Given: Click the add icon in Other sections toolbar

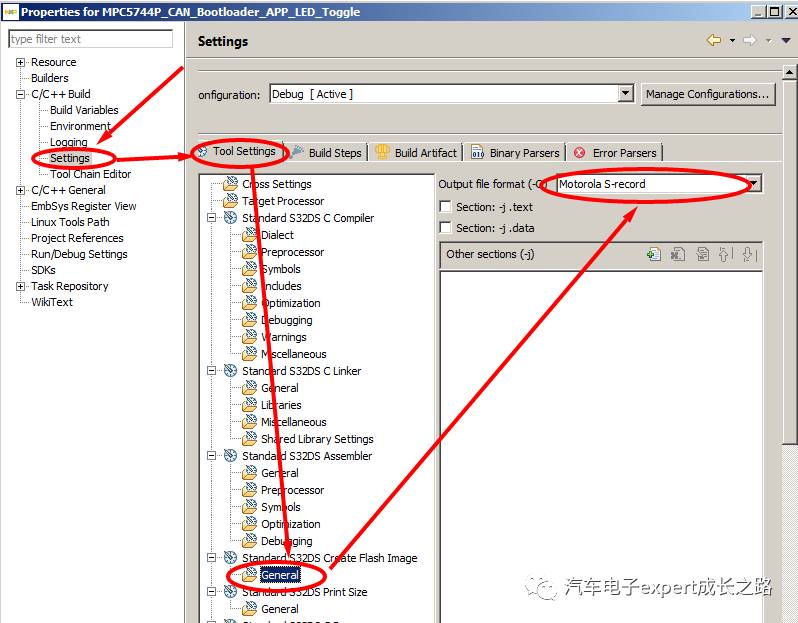Looking at the screenshot, I should click(654, 254).
